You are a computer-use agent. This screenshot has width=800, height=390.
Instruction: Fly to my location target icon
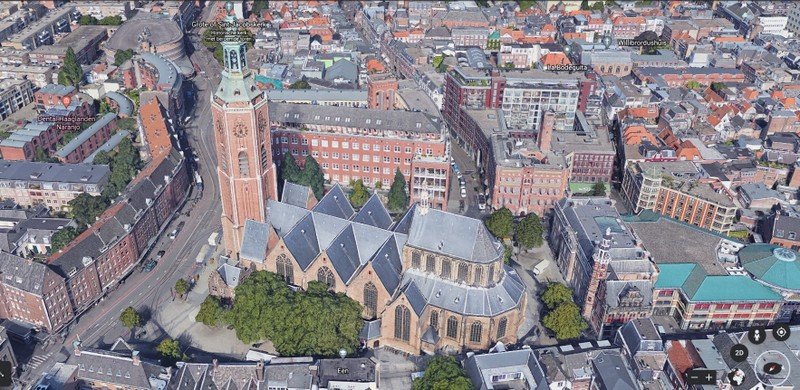point(781,332)
